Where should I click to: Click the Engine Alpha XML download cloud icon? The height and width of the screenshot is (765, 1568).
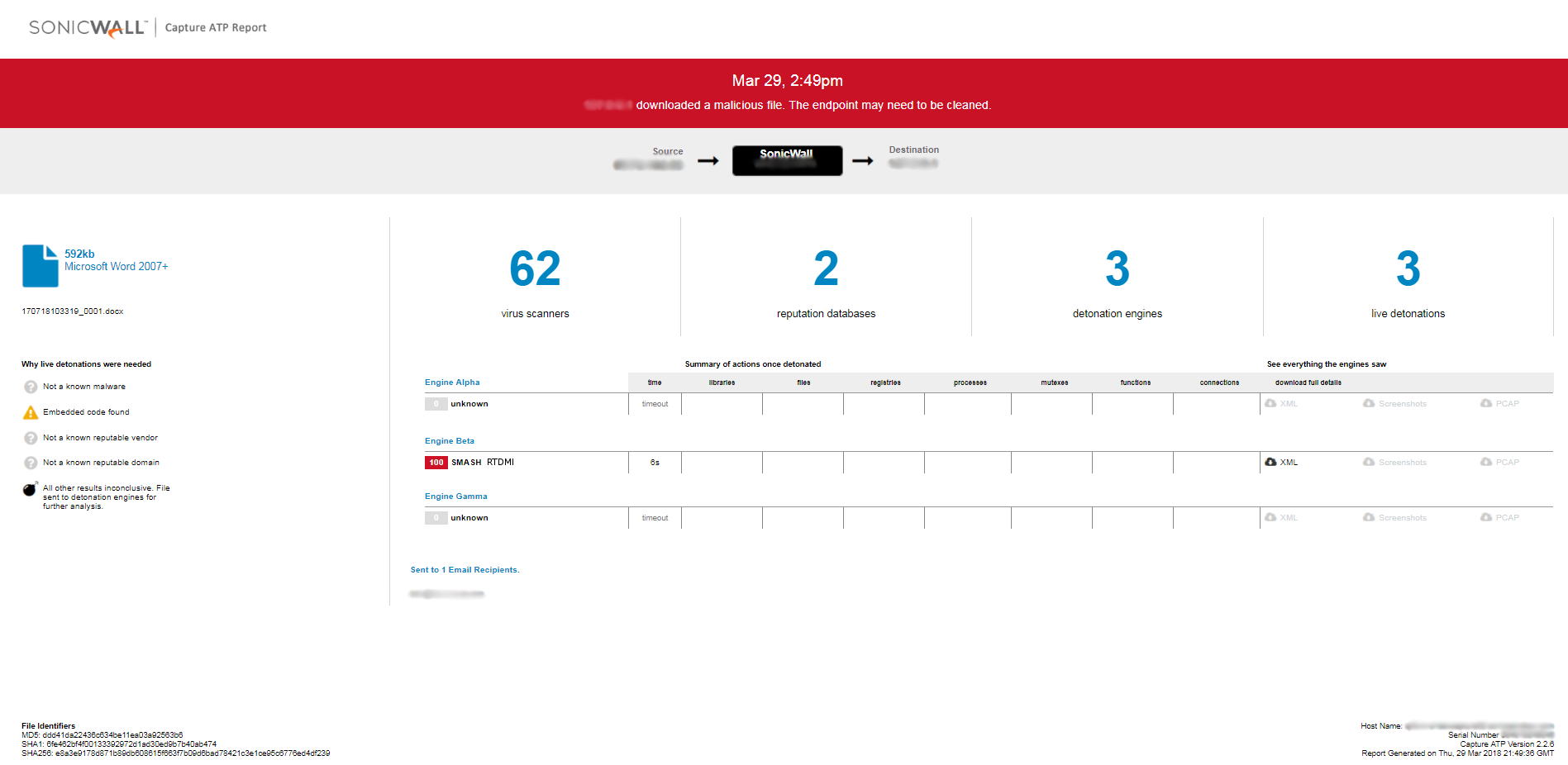[1270, 403]
